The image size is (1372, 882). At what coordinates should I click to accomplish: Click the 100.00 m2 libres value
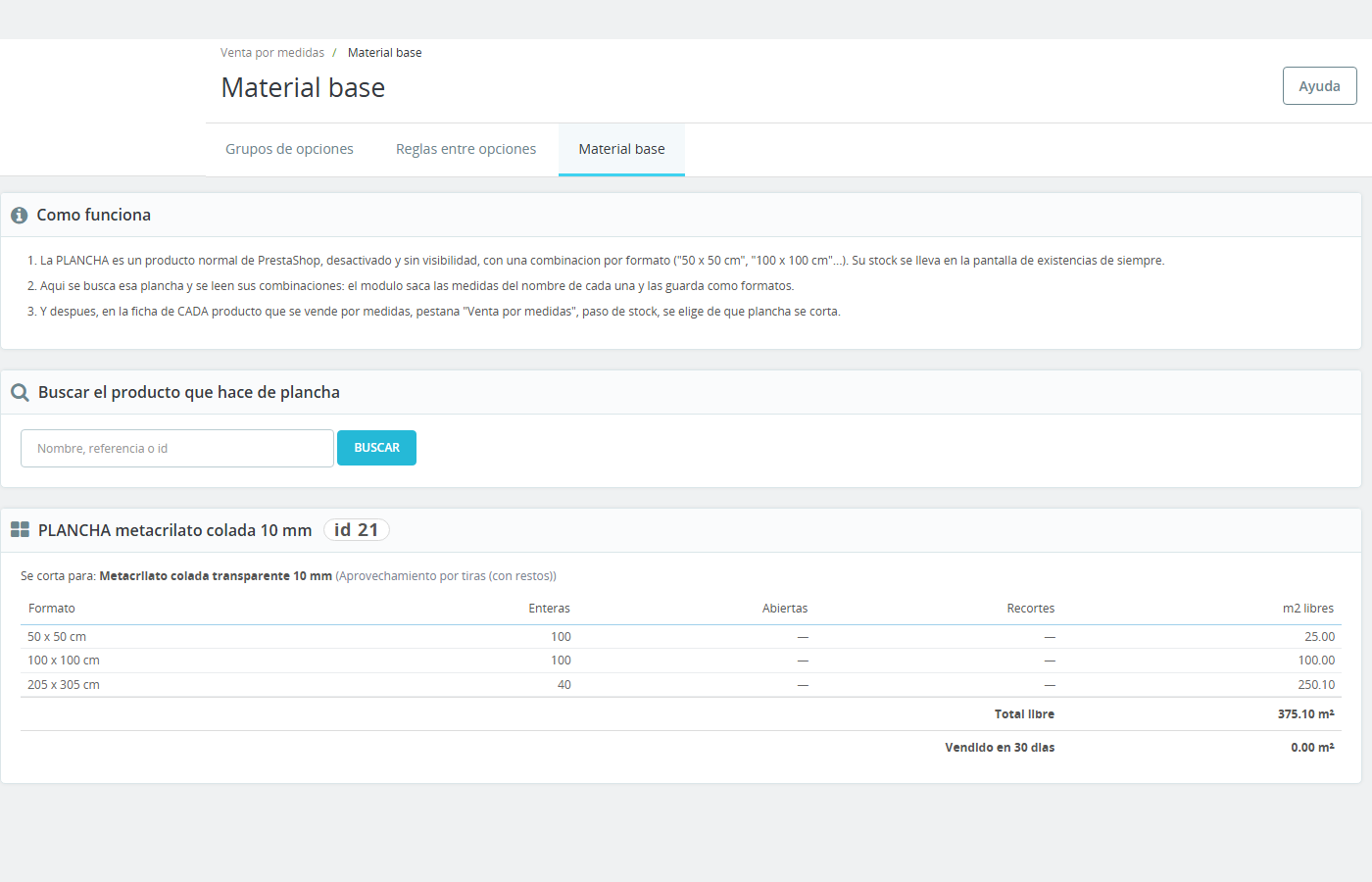tap(1316, 661)
